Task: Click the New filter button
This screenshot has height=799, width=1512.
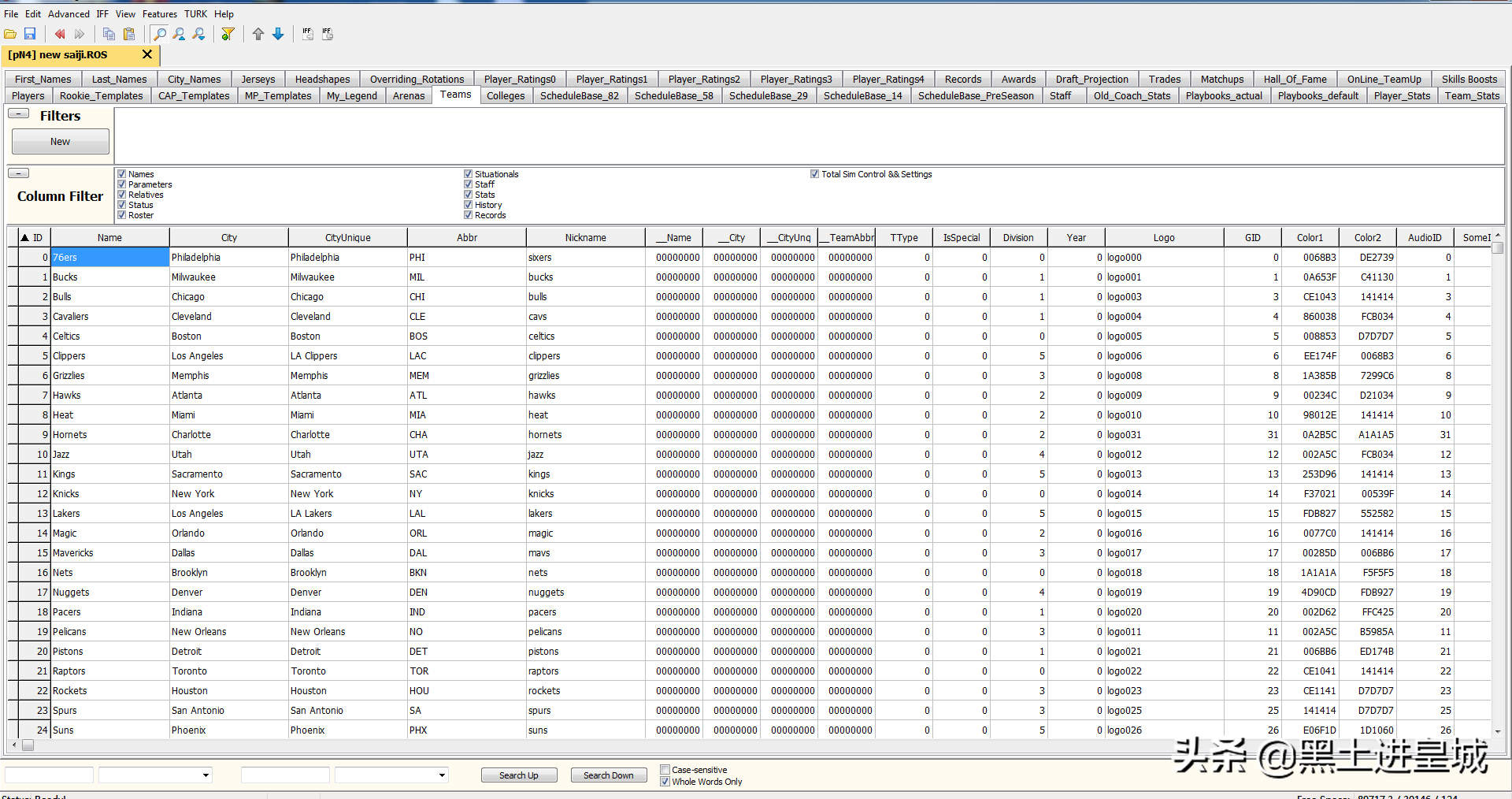Action: pos(61,142)
